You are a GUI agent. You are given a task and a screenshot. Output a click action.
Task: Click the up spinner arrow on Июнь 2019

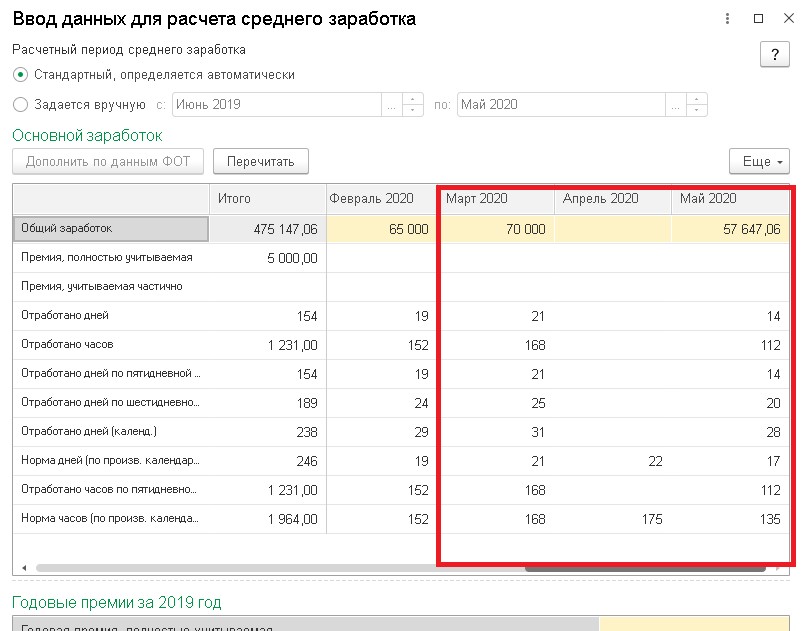point(410,99)
